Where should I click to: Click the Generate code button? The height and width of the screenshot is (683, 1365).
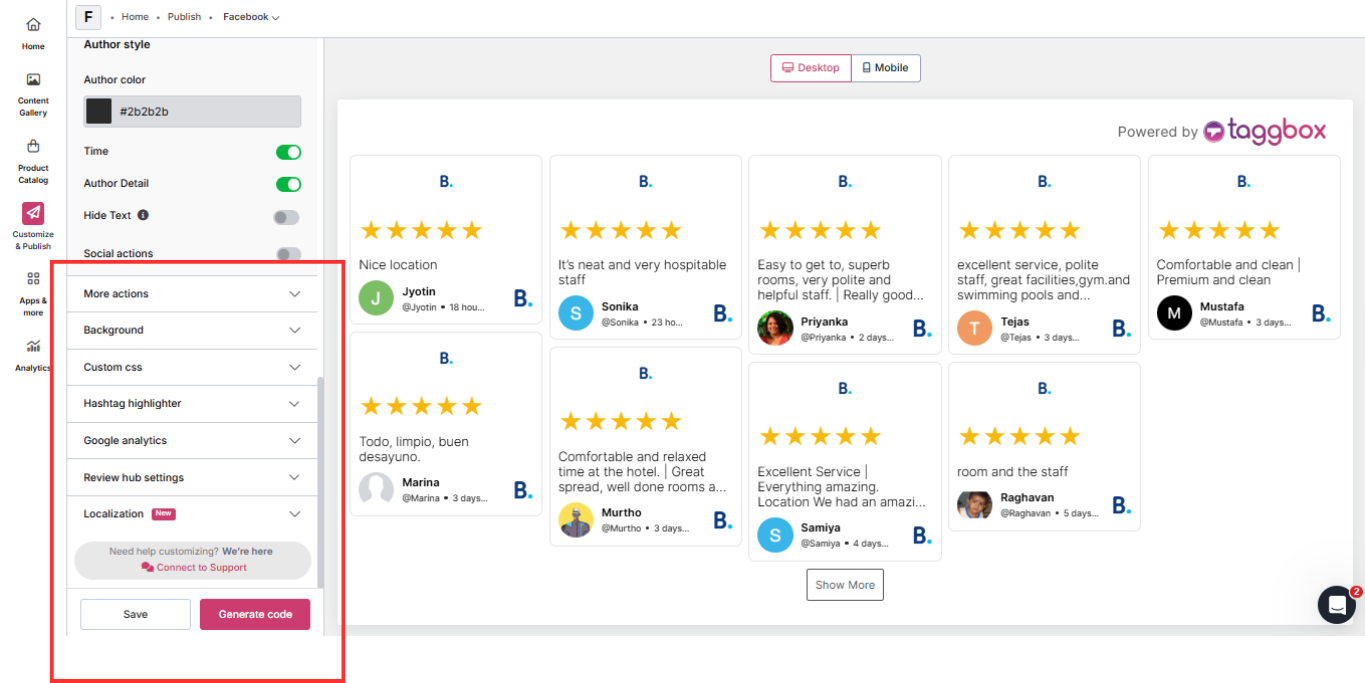[255, 614]
